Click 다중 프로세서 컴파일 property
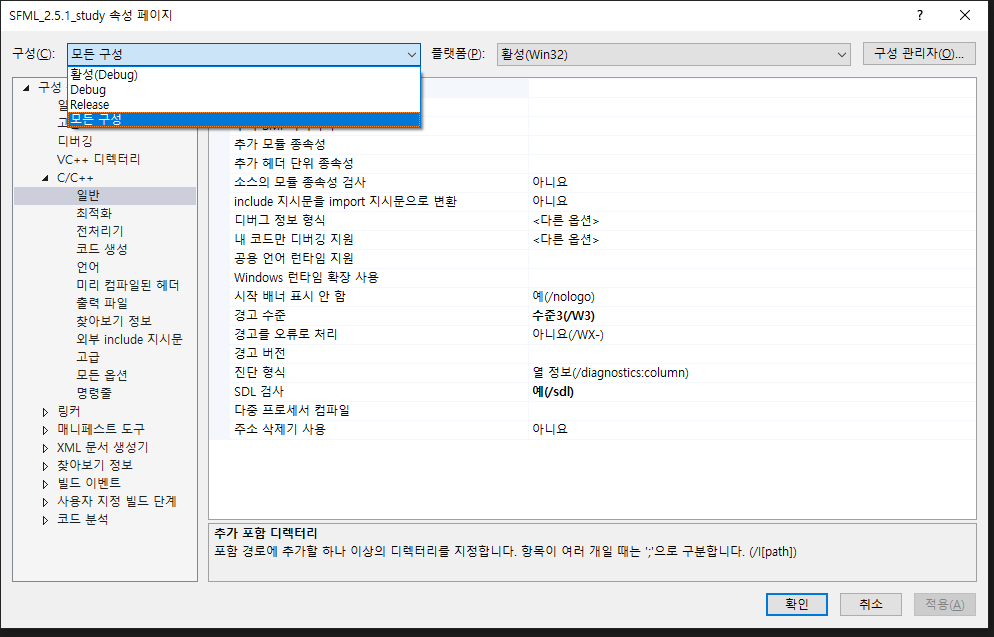 [292, 410]
